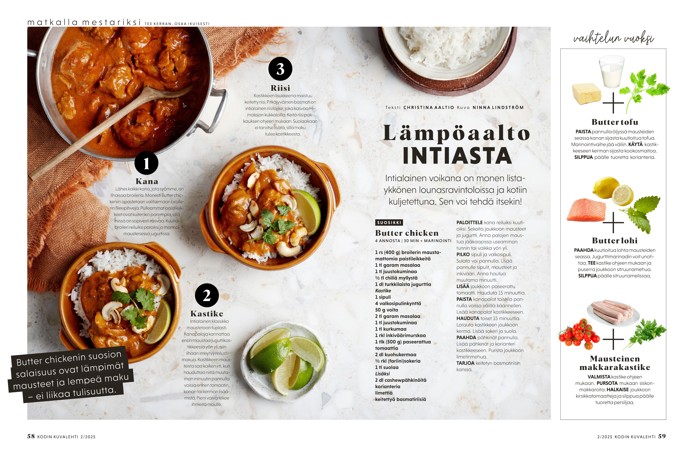This screenshot has width=696, height=450.
Task: Click the glass of milk image
Action: pyautogui.click(x=611, y=72)
